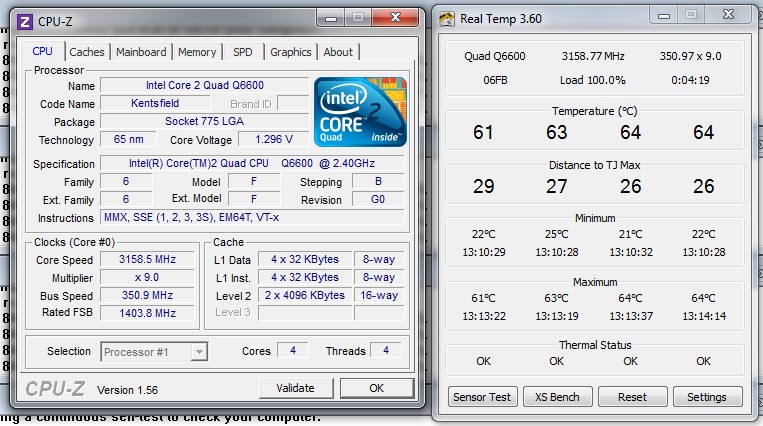Close the CPU-Z window
The width and height of the screenshot is (763, 426).
pyautogui.click(x=395, y=18)
